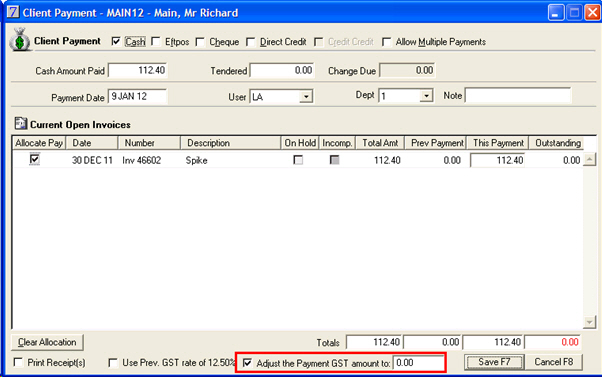Open the Dept dropdown arrow
Viewport: 602px width, 377px height.
426,96
